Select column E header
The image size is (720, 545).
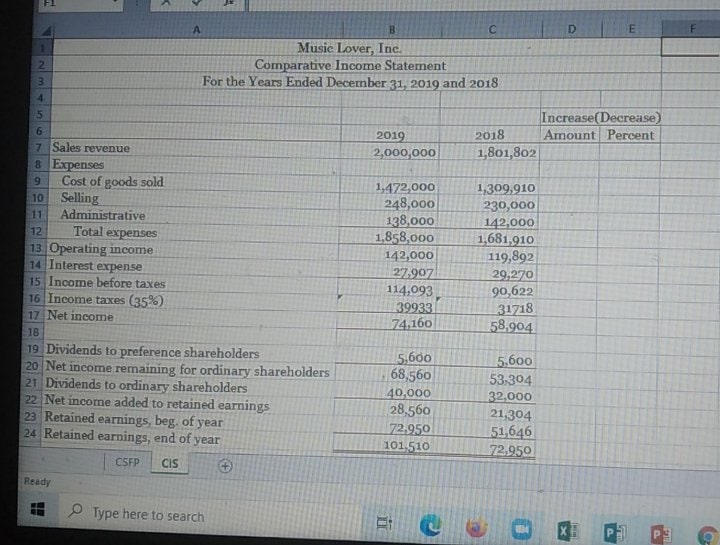pyautogui.click(x=632, y=29)
